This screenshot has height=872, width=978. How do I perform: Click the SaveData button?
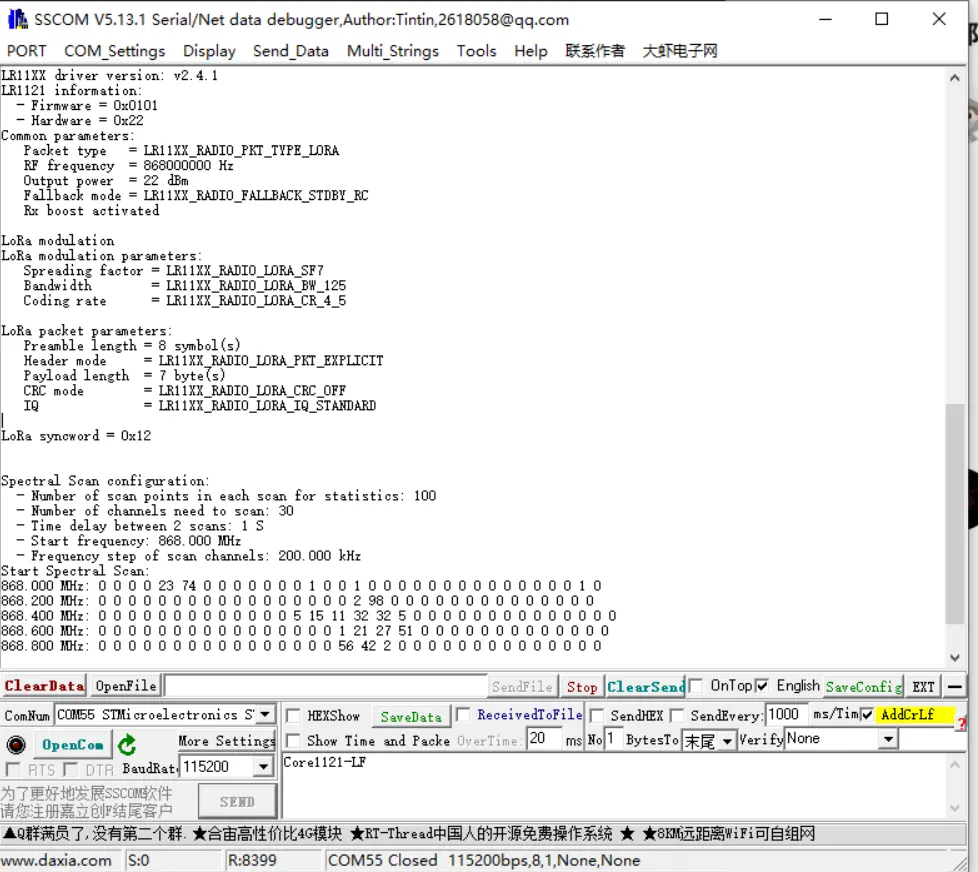click(x=411, y=716)
